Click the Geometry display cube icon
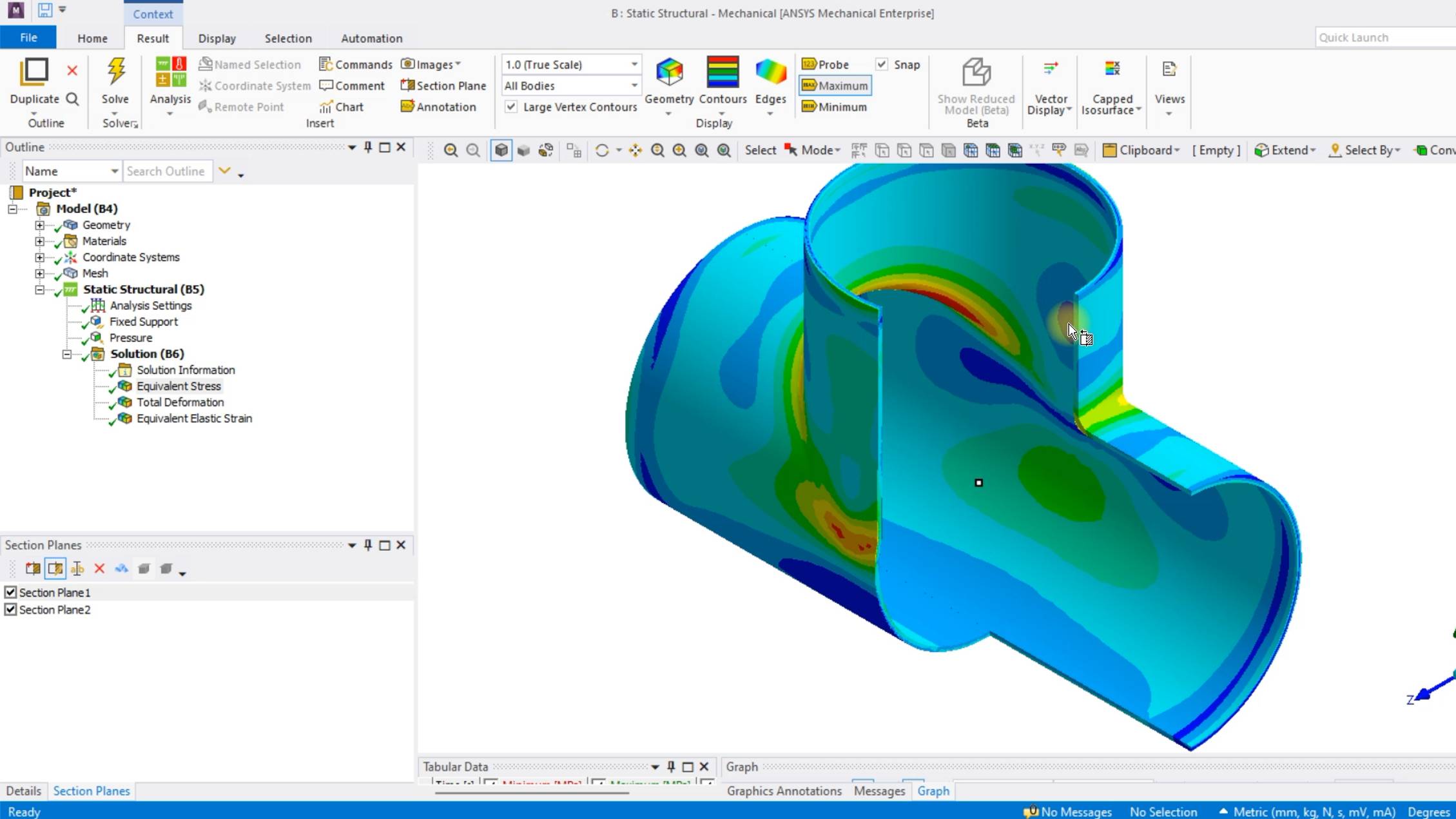Image resolution: width=1456 pixels, height=819 pixels. (669, 72)
